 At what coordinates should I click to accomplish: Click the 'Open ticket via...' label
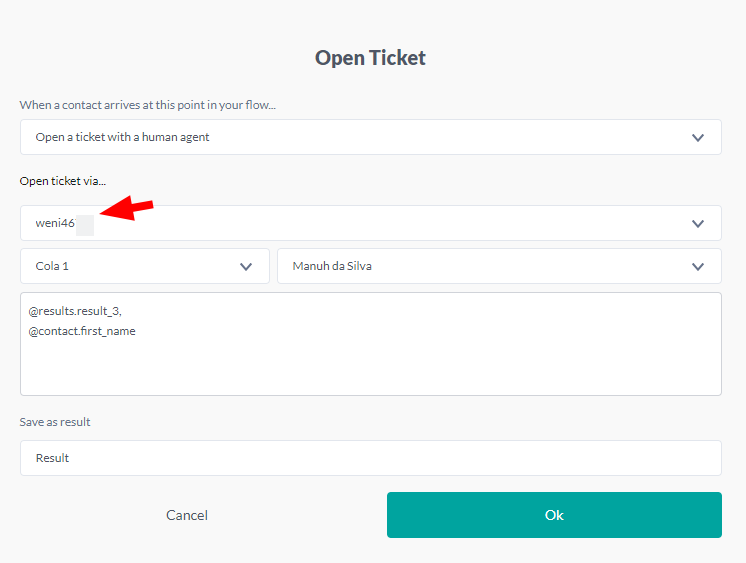[63, 181]
